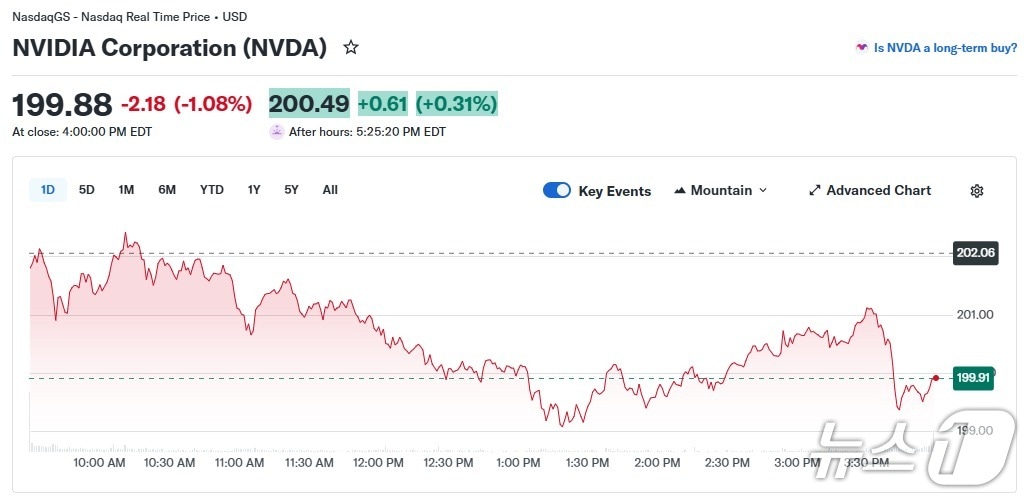Toggle the Key Events switch

[557, 190]
